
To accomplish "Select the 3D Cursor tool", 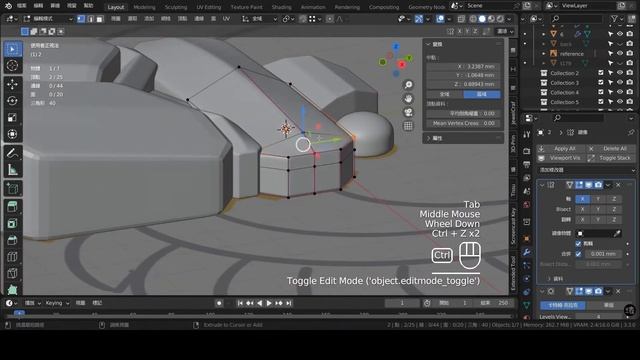I will click(x=12, y=65).
